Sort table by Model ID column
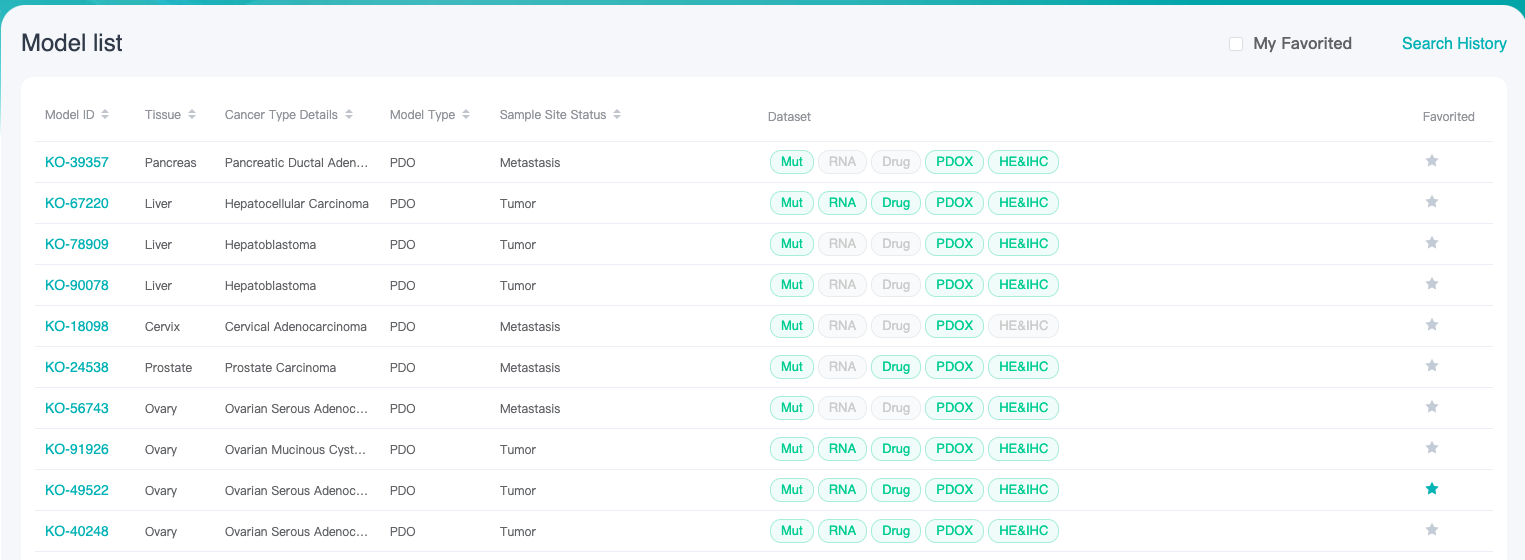The width and height of the screenshot is (1525, 560). pos(105,115)
